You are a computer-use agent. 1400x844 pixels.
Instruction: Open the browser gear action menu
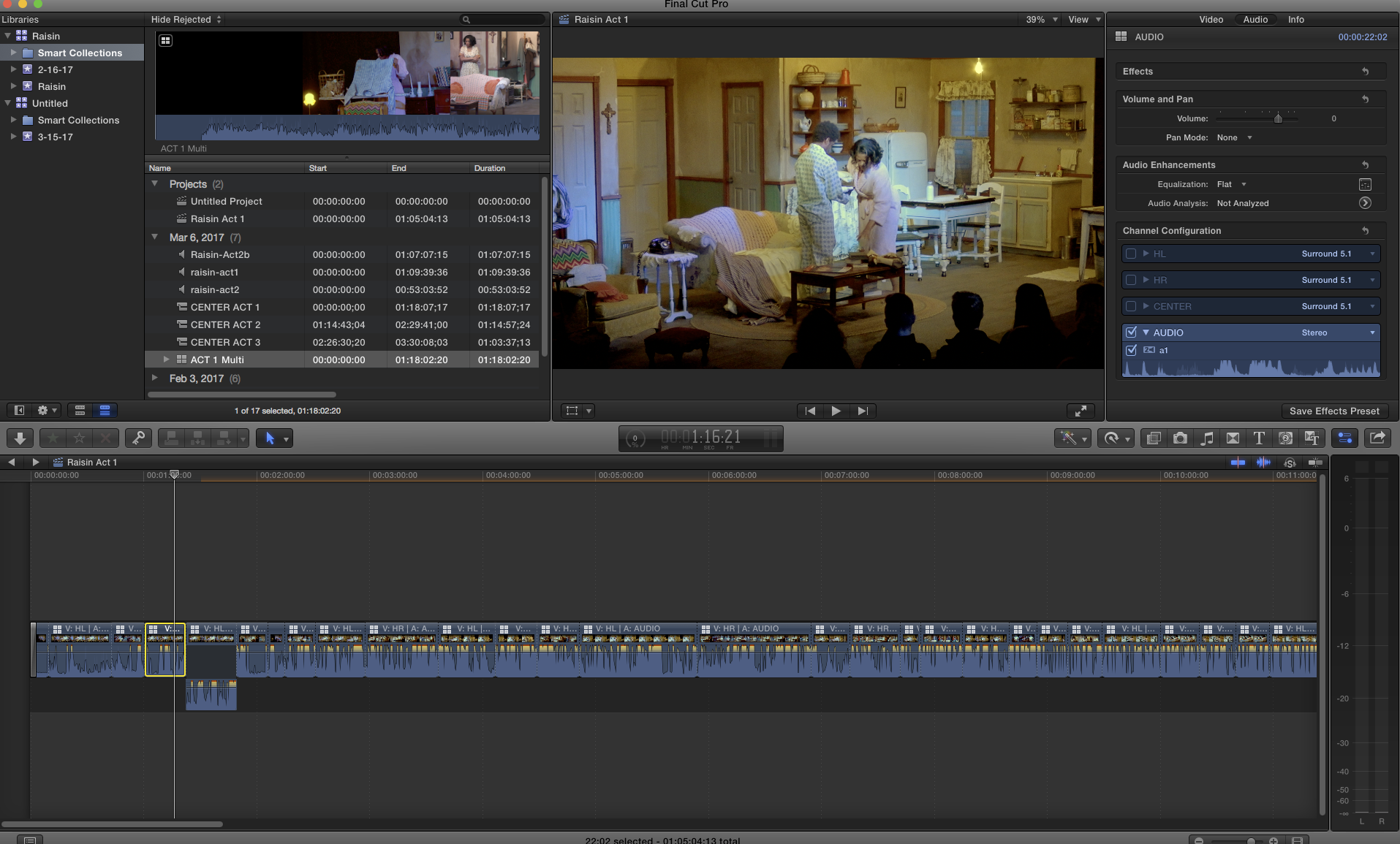pyautogui.click(x=46, y=411)
